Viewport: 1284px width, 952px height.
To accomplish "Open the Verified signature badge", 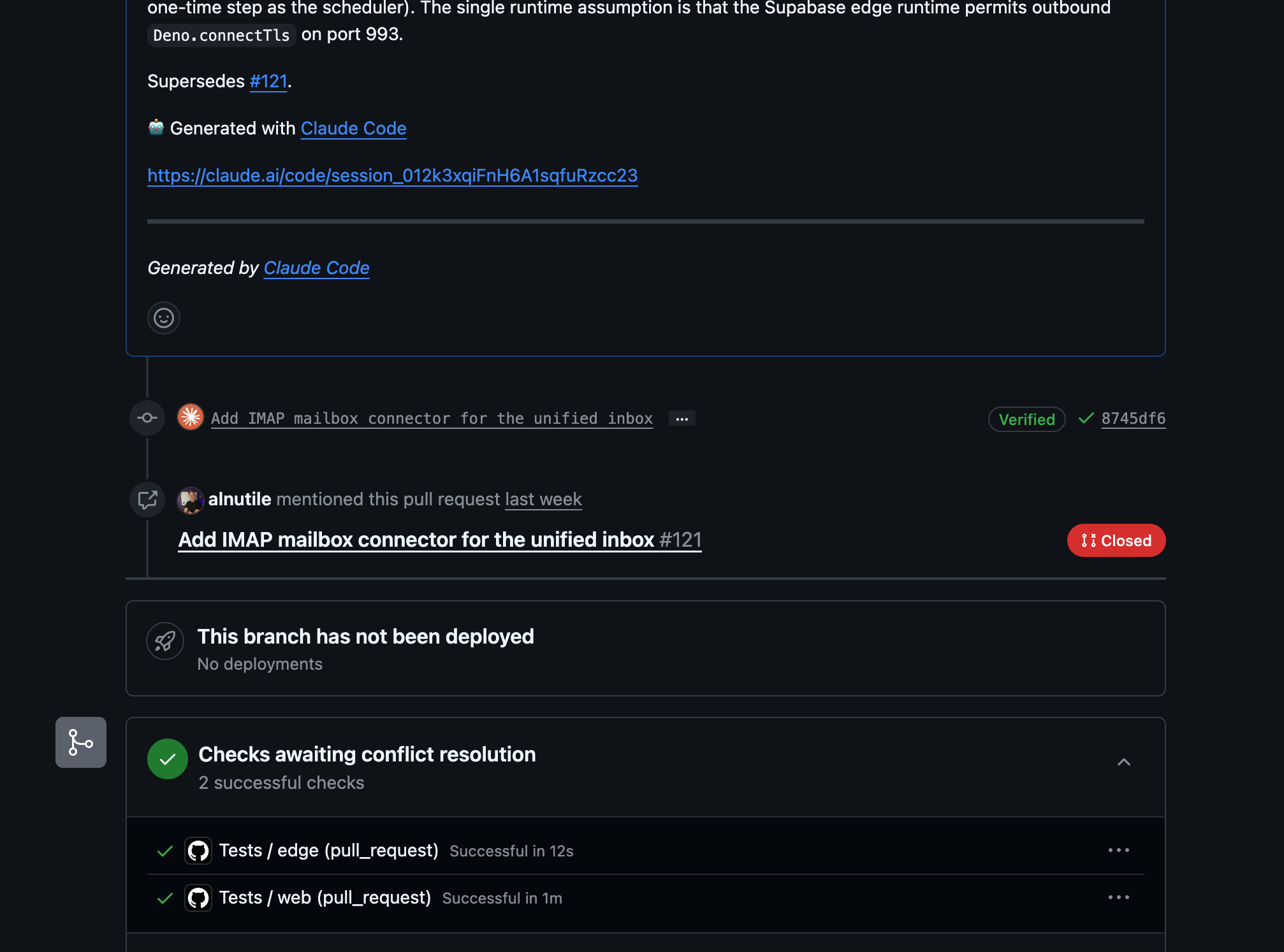I will pyautogui.click(x=1026, y=419).
